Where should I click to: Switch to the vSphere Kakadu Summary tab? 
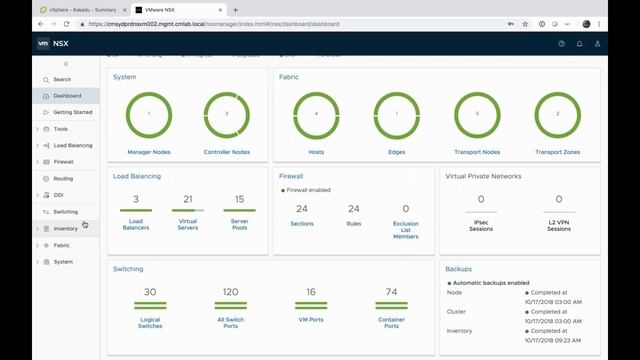[83, 10]
